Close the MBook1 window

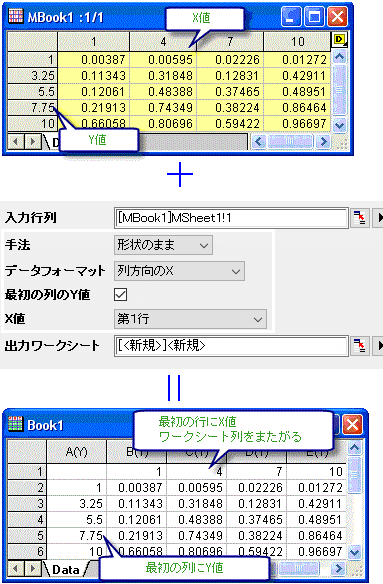[x=338, y=16]
